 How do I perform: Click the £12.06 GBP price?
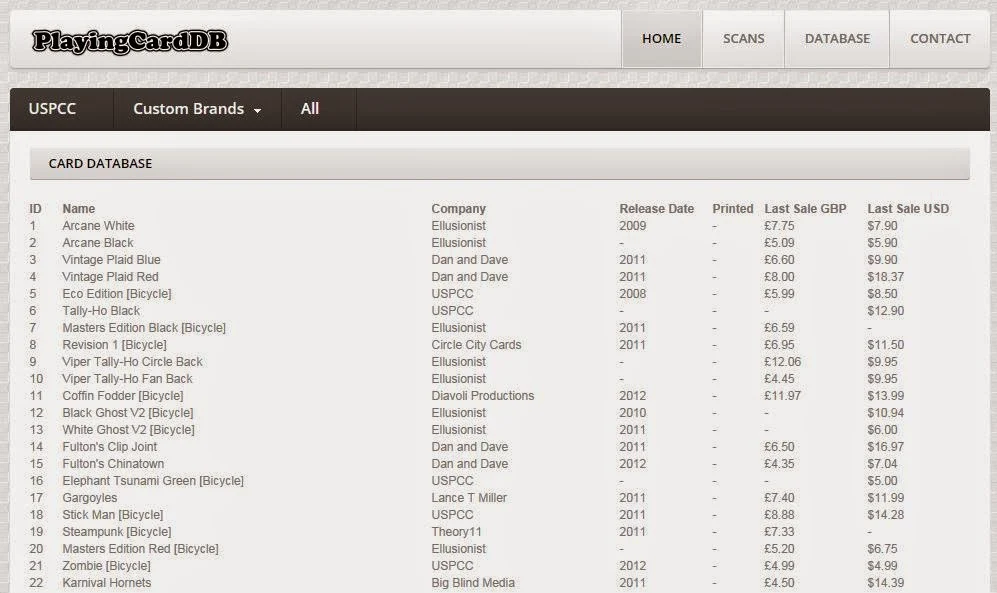[783, 362]
